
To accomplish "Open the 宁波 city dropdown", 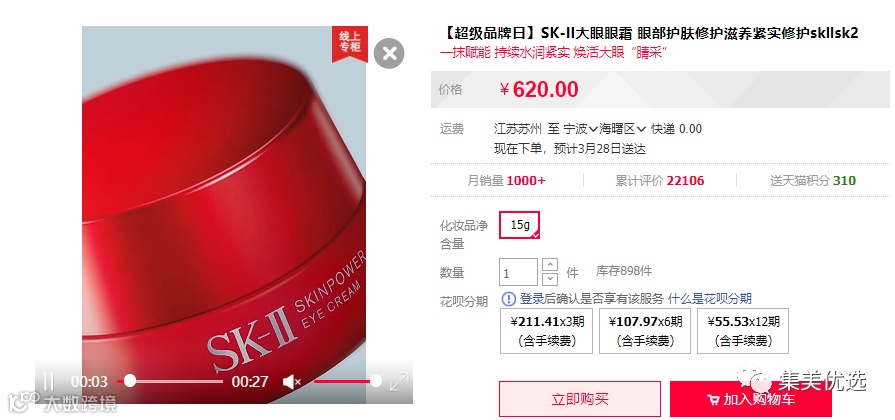I will tap(580, 129).
